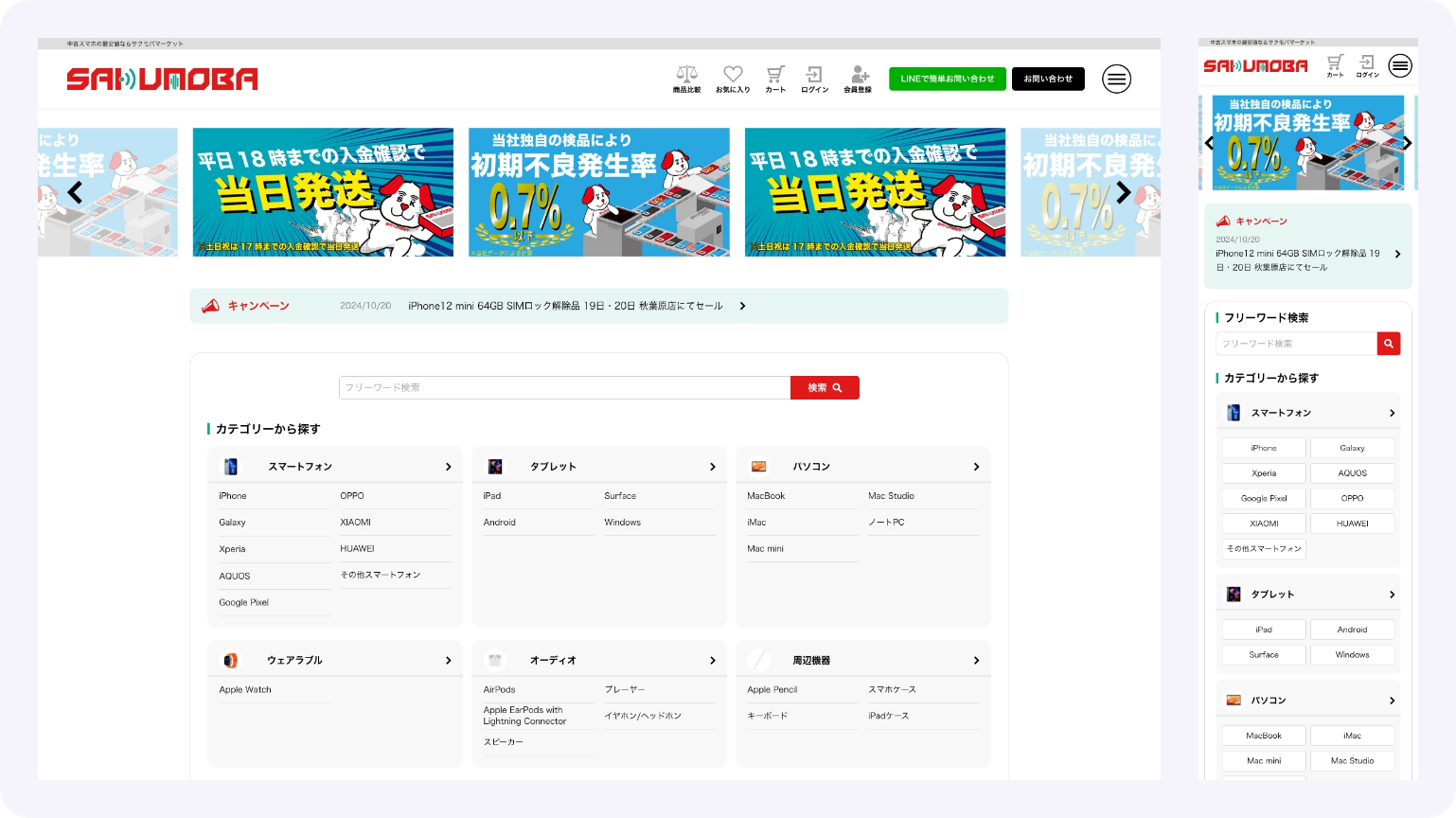Click オーディオ AirPods icon
Screen dimensions: 1456x818
click(x=495, y=660)
